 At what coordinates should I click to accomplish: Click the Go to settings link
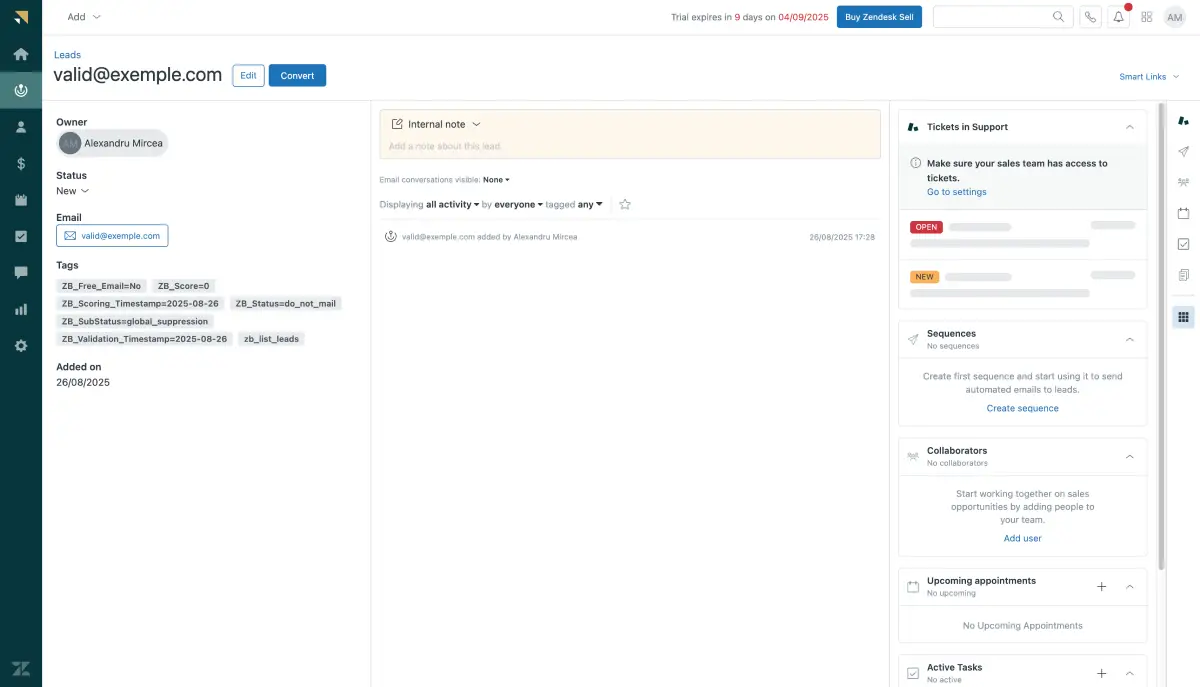coord(956,191)
